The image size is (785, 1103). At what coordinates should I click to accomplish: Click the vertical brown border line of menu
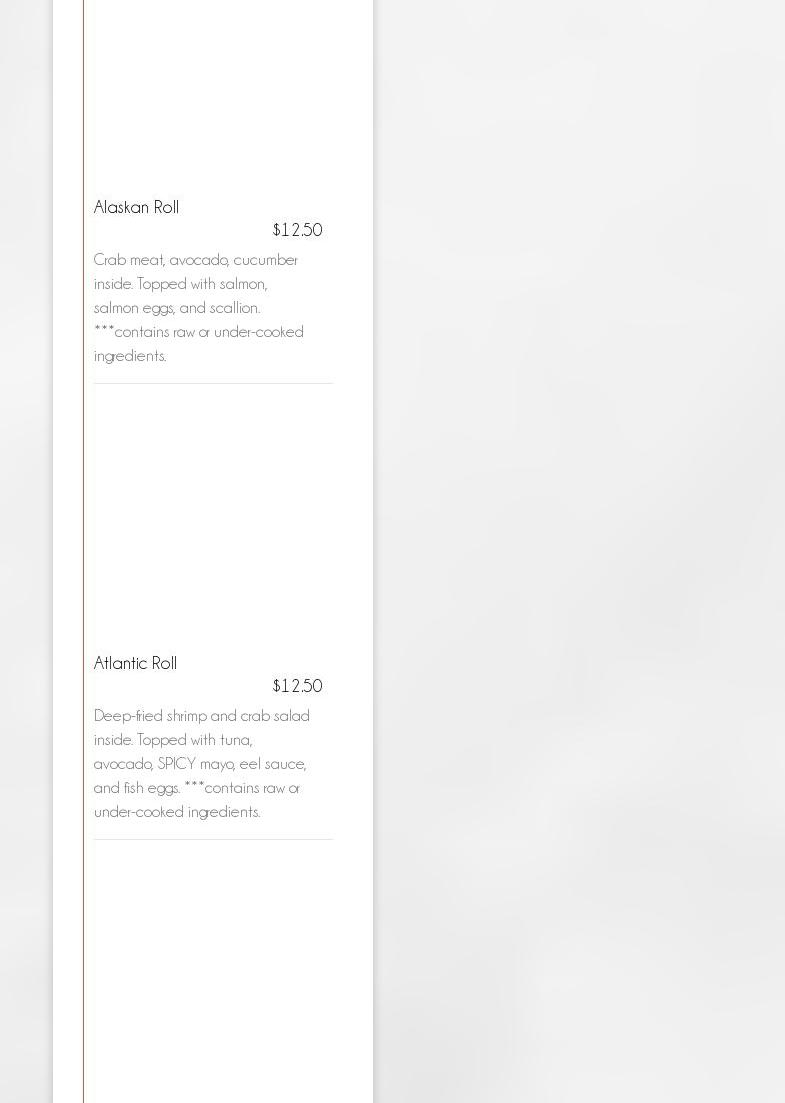pos(83,550)
